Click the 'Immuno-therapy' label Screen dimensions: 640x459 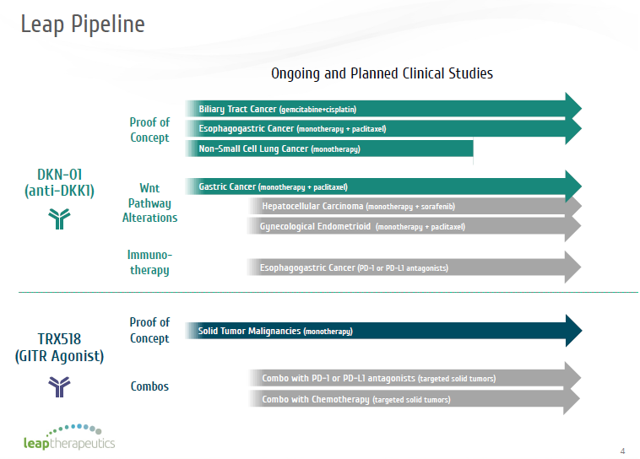point(149,262)
